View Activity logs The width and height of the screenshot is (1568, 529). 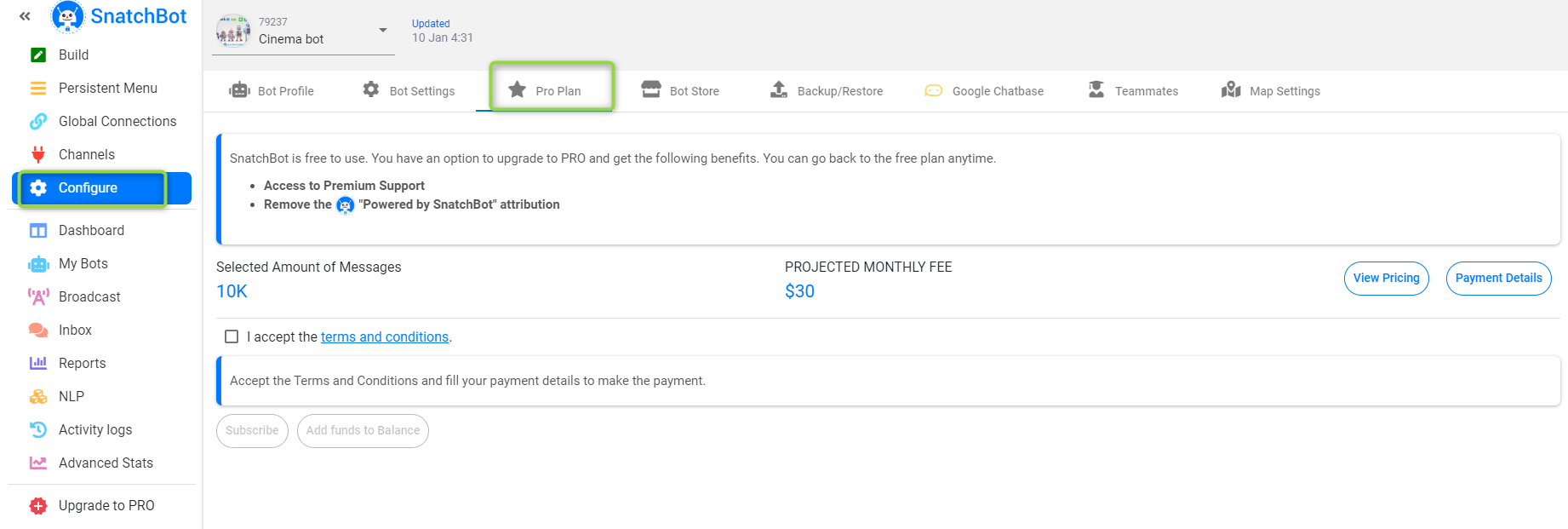[102, 429]
